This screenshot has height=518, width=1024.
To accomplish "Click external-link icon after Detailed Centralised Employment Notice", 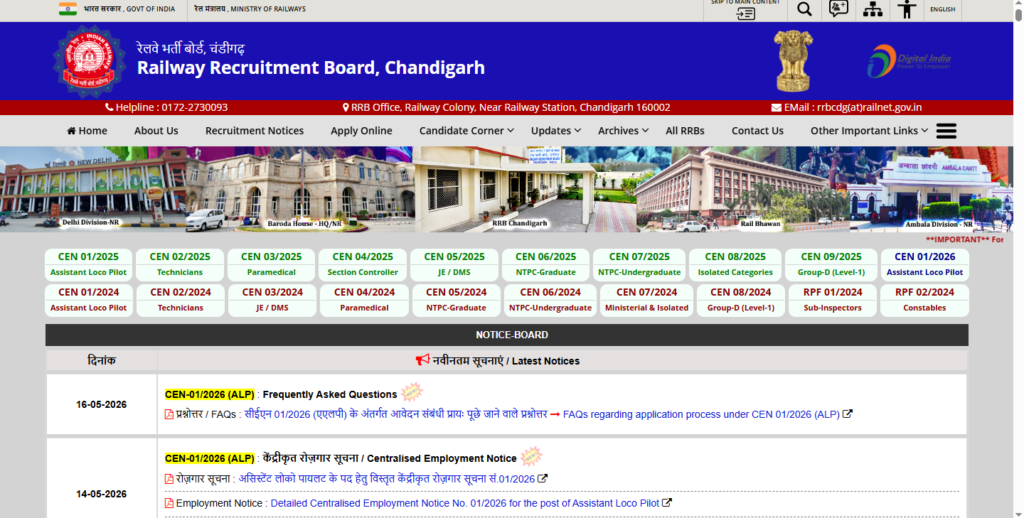I will tap(667, 502).
